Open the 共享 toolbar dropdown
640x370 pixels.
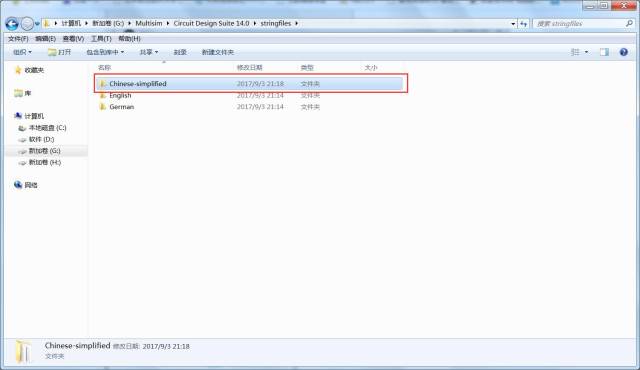click(x=149, y=52)
